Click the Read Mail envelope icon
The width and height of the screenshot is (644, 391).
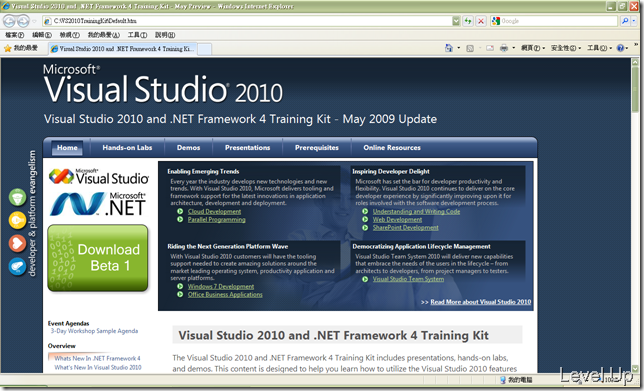coord(490,48)
